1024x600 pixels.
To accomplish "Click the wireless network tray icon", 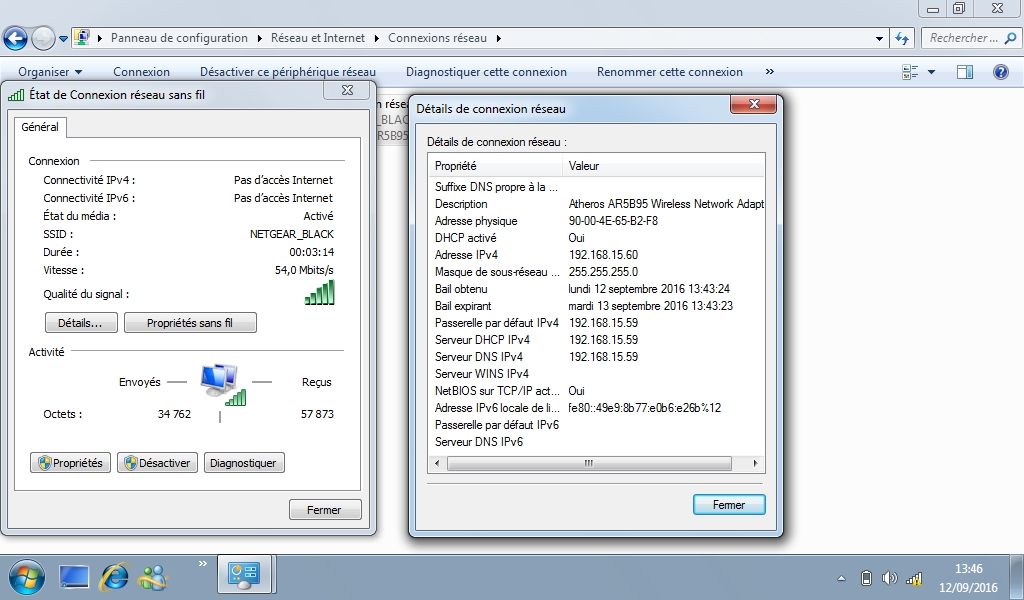I will pos(913,579).
